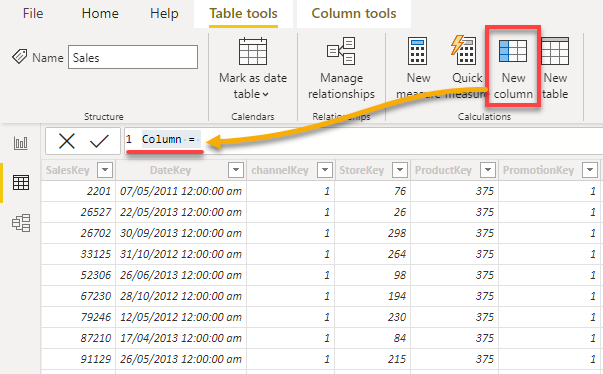Click SalesKey cell 52306

click(x=78, y=275)
